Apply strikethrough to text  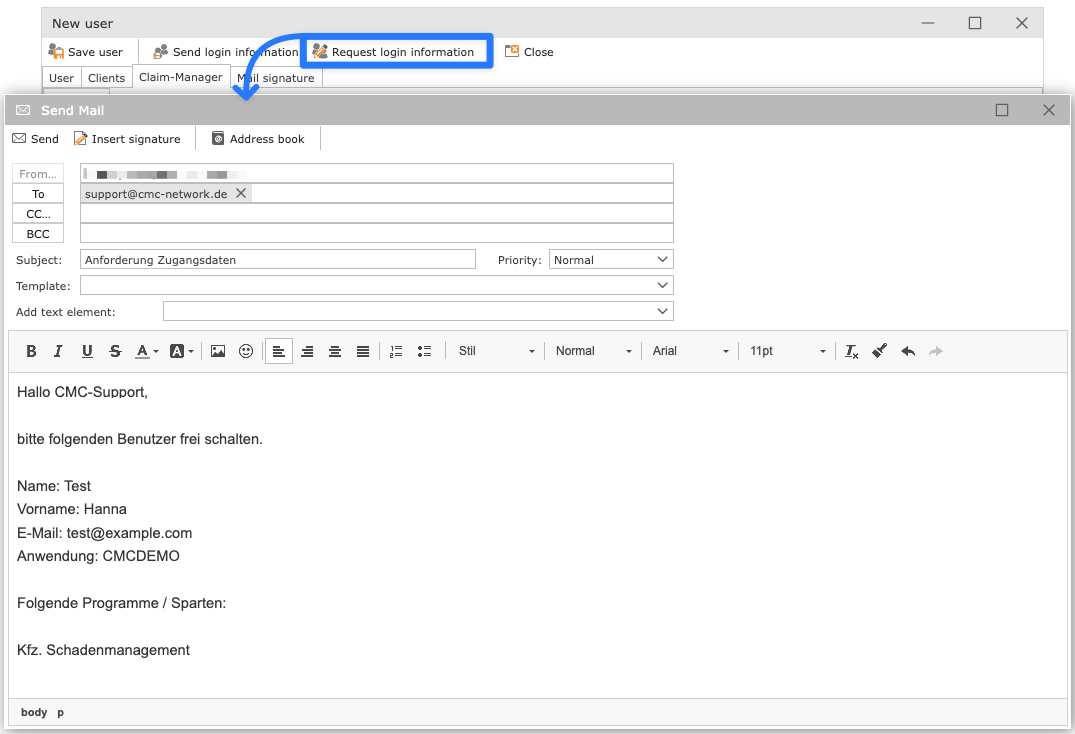pyautogui.click(x=115, y=351)
